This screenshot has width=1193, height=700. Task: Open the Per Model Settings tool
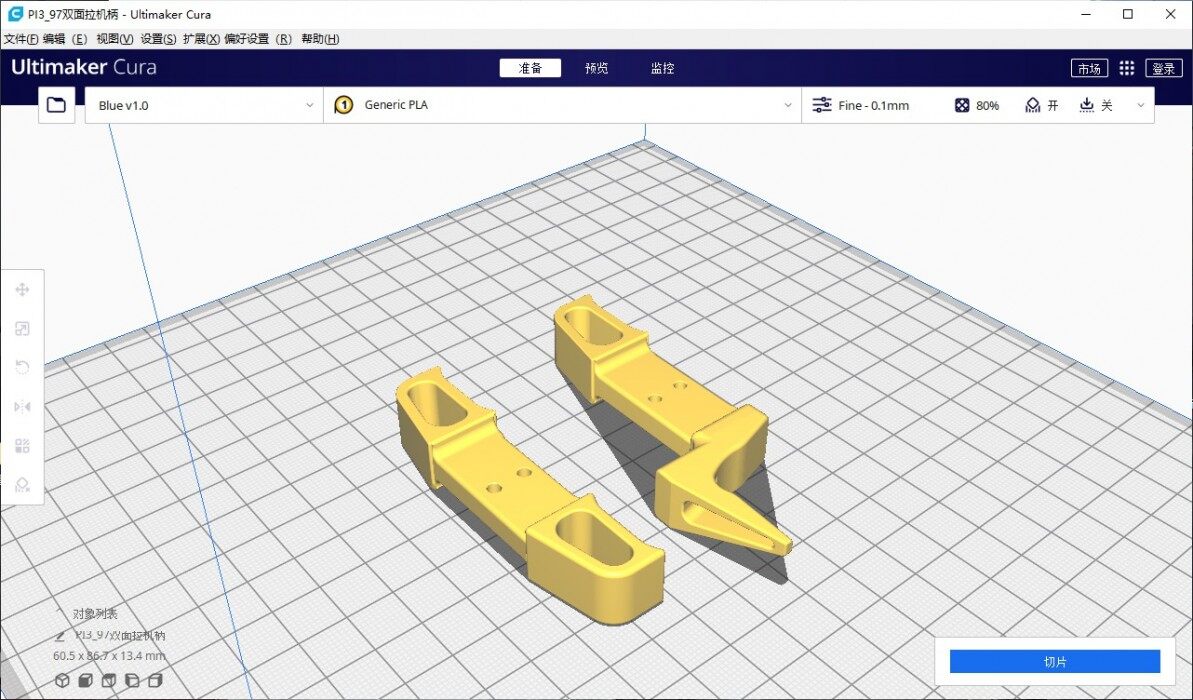pos(22,446)
